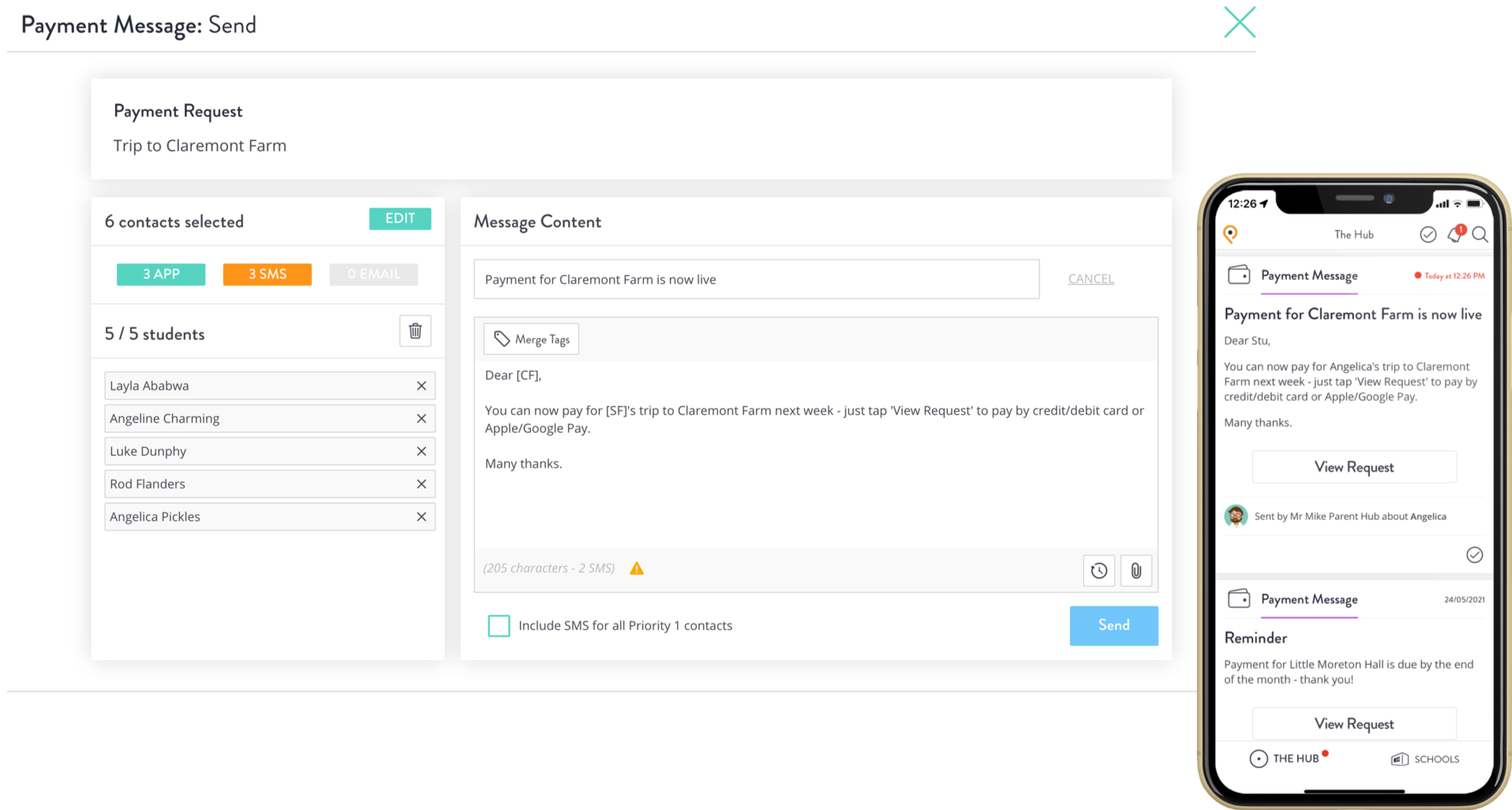Tap the mark-as-read check circle in the phone
This screenshot has width=1512, height=810.
1474,554
